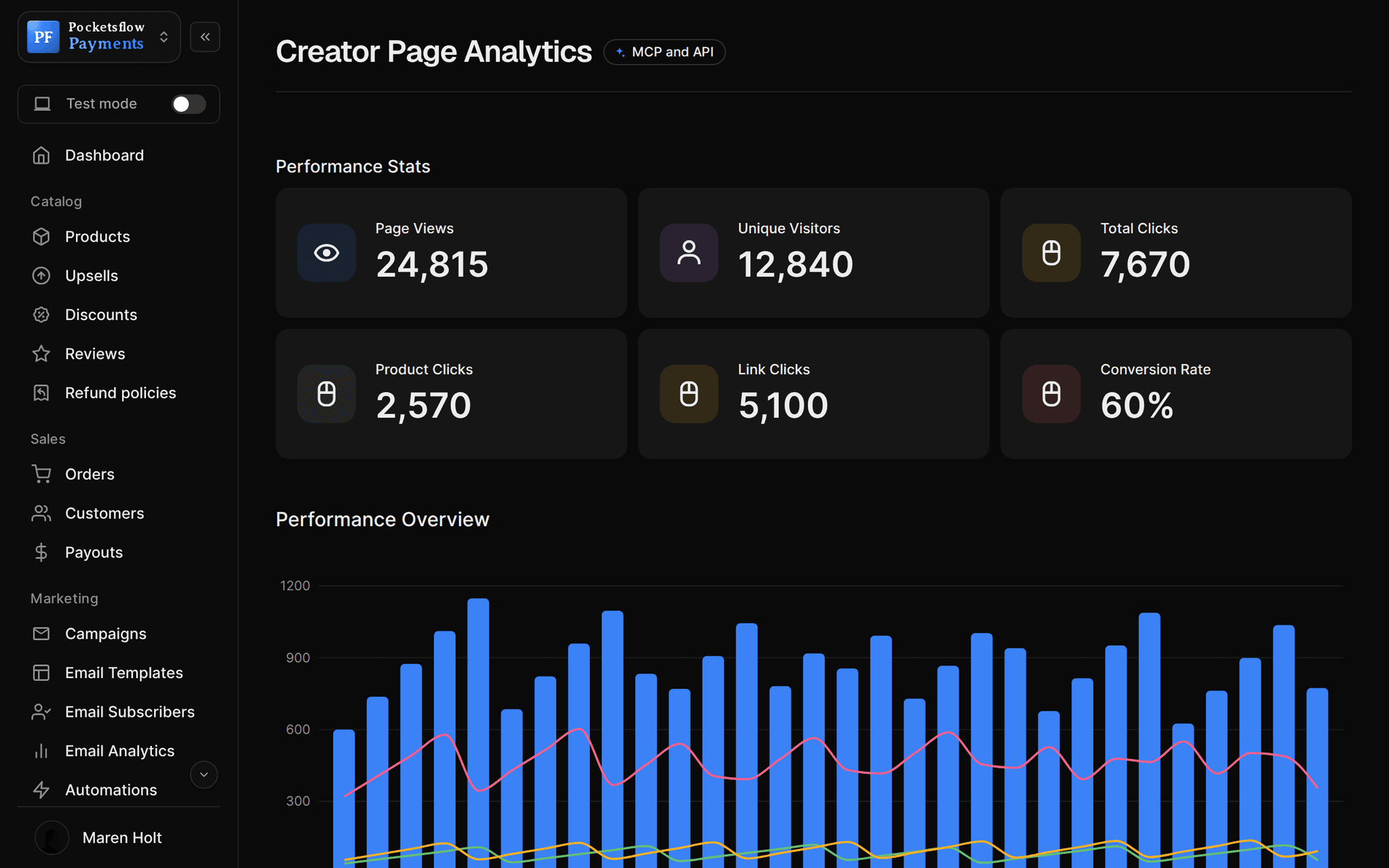Click Maren Holt's avatar thumbnail
The image size is (1389, 868).
(52, 837)
